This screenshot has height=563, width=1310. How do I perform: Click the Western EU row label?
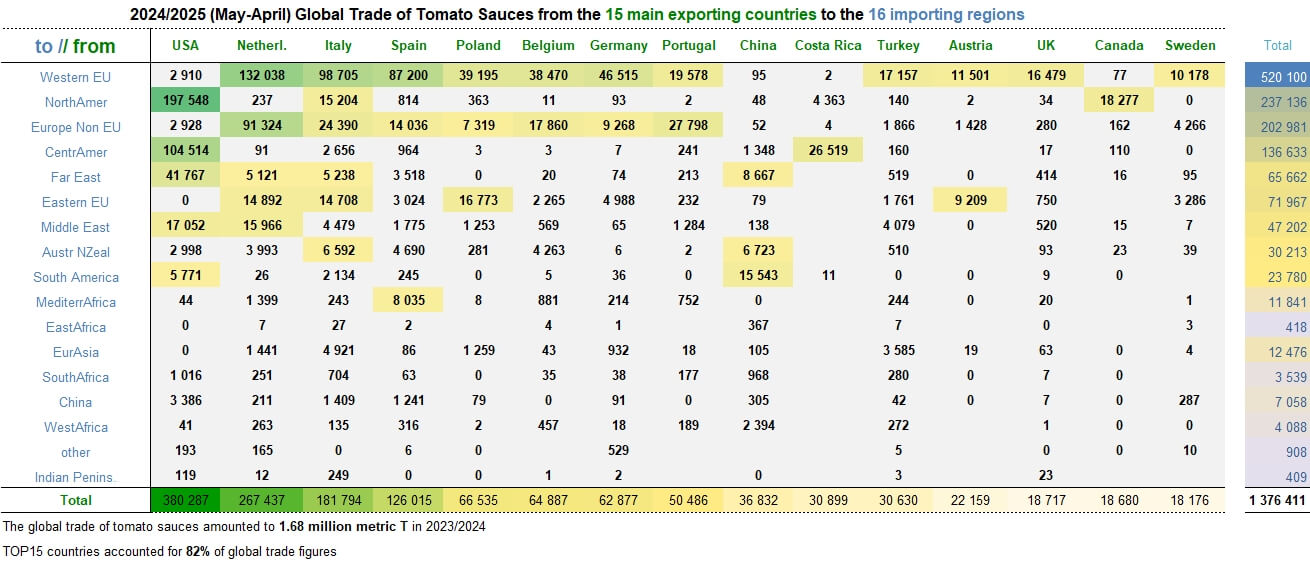tap(76, 77)
